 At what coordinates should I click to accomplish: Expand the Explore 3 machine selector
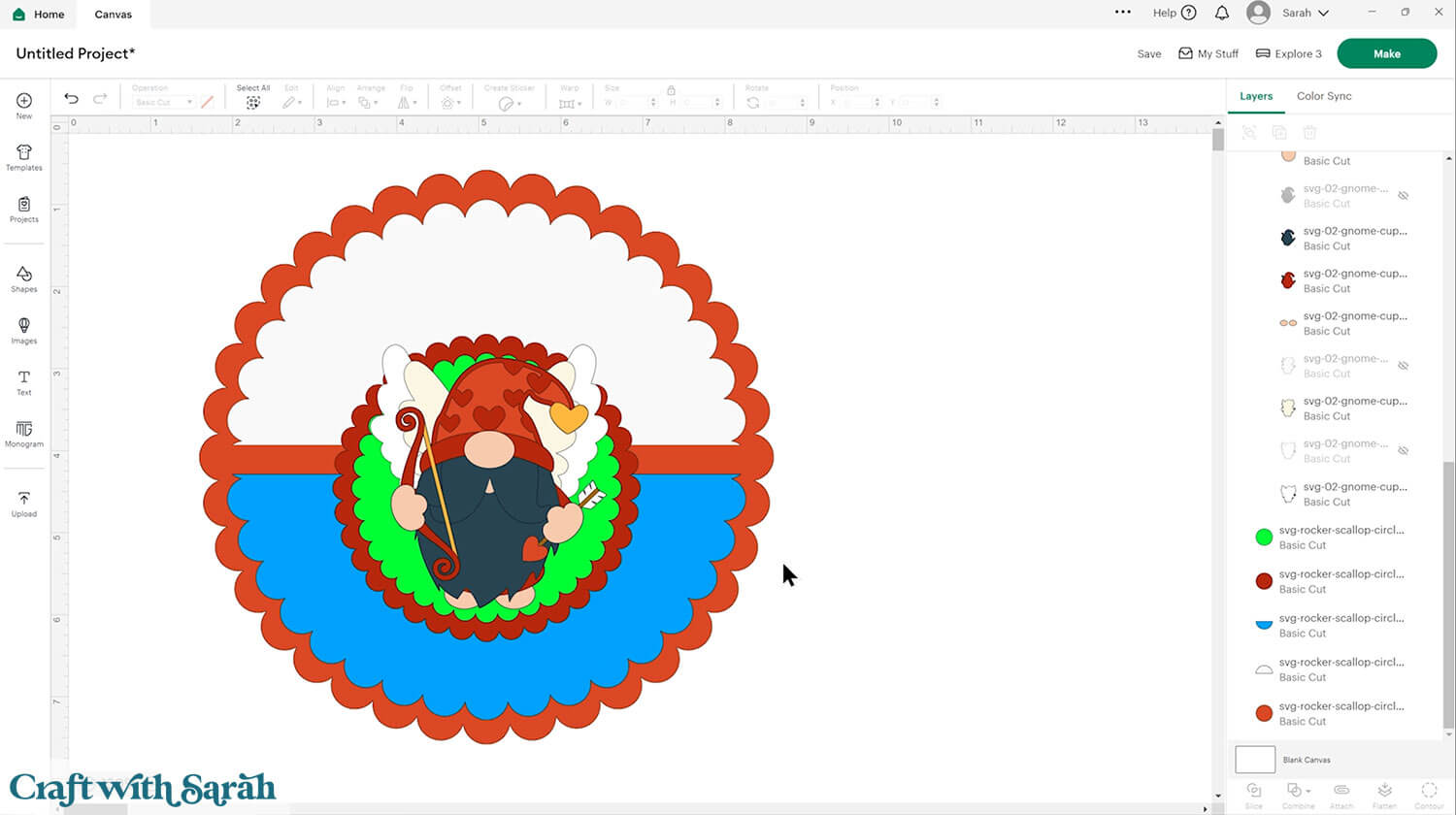pos(1289,54)
